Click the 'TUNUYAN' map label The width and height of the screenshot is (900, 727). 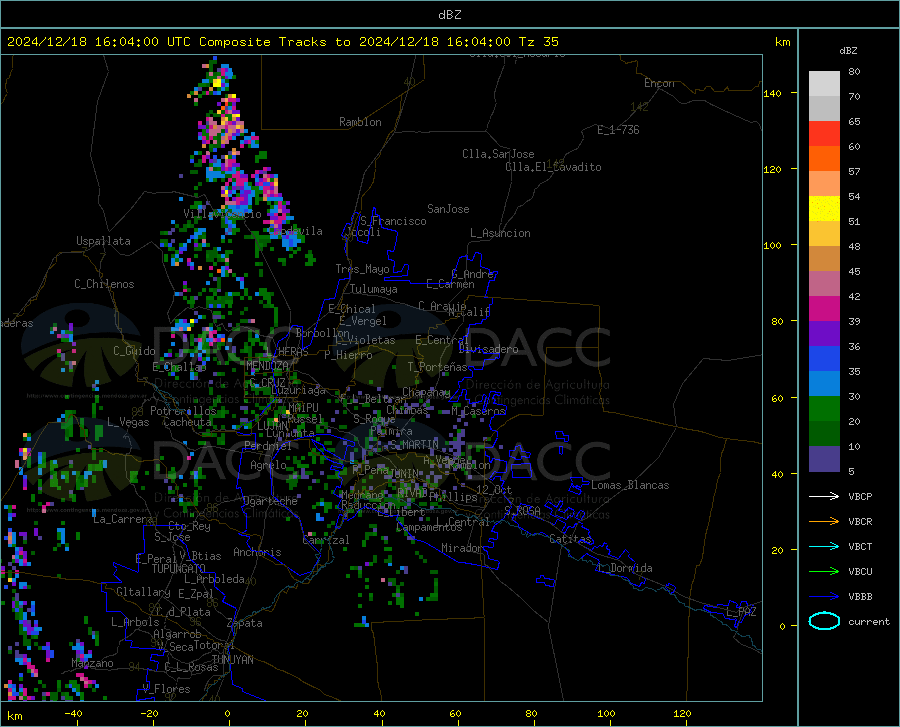click(x=232, y=659)
